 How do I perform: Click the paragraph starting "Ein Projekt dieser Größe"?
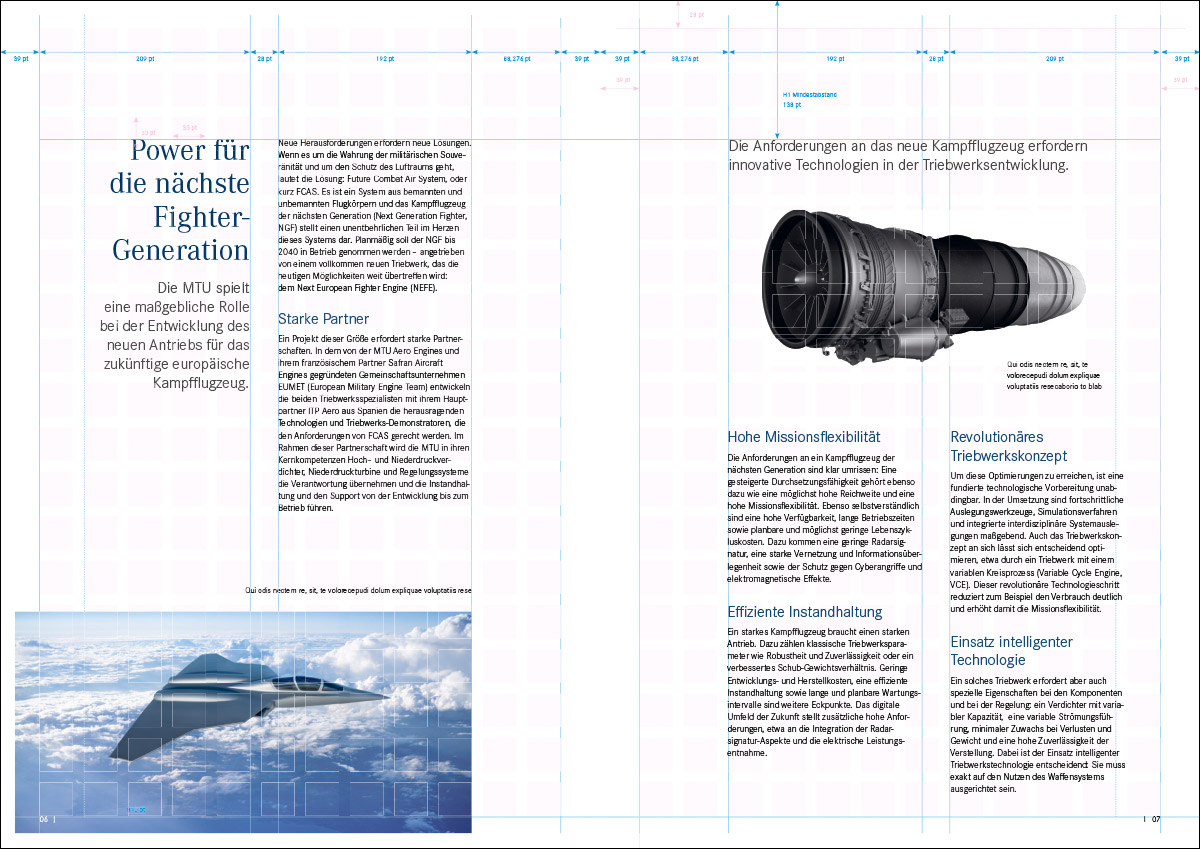[374, 425]
